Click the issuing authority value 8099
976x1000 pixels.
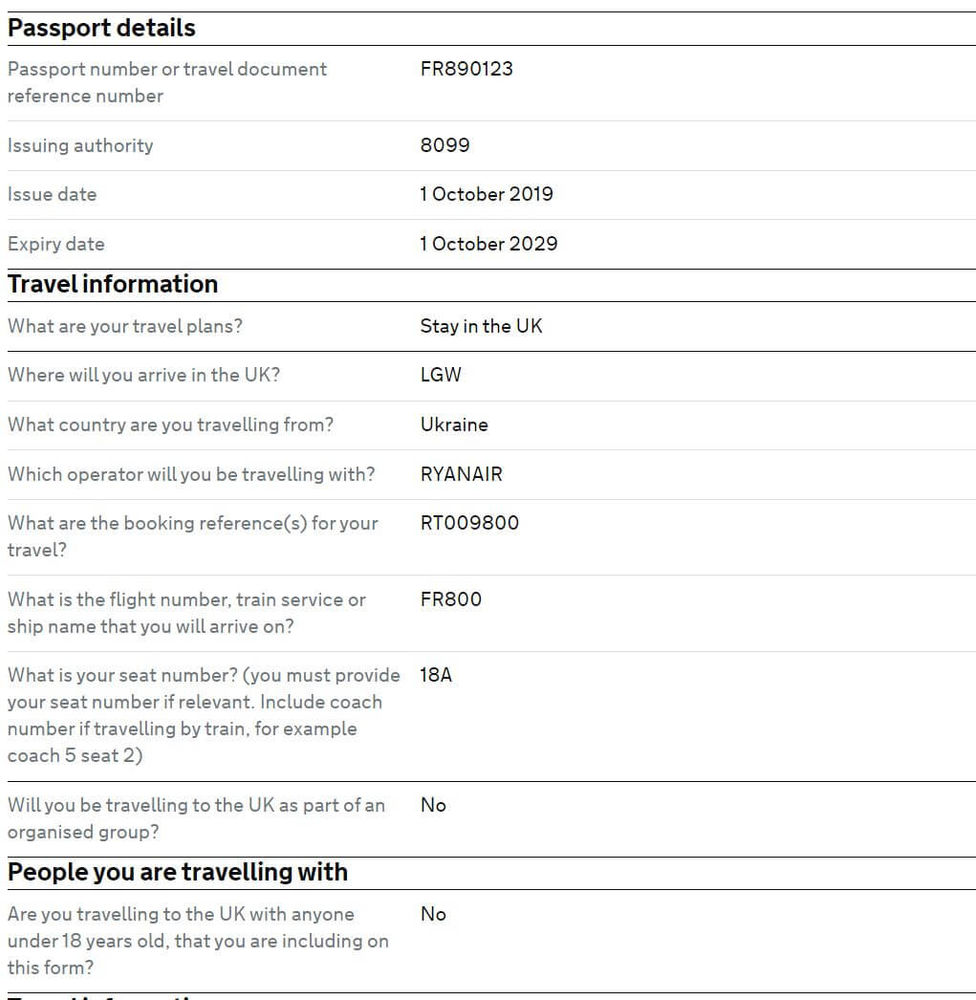(x=444, y=145)
